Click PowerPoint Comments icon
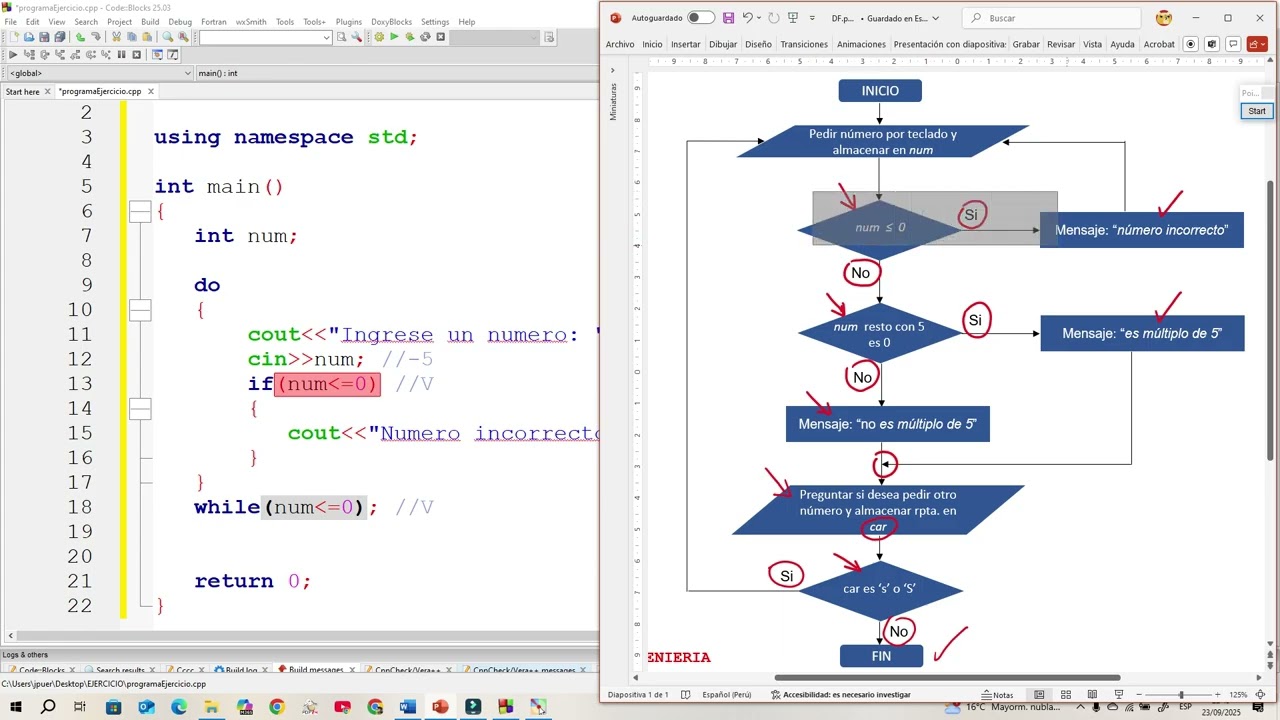Image resolution: width=1280 pixels, height=720 pixels. [1233, 44]
